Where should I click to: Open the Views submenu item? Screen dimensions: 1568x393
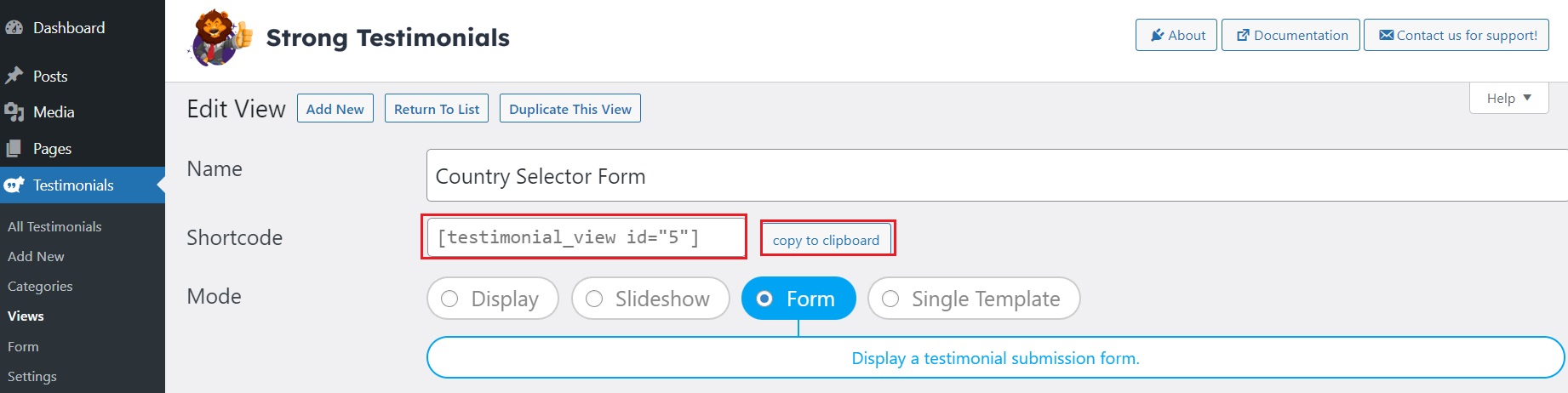point(26,316)
